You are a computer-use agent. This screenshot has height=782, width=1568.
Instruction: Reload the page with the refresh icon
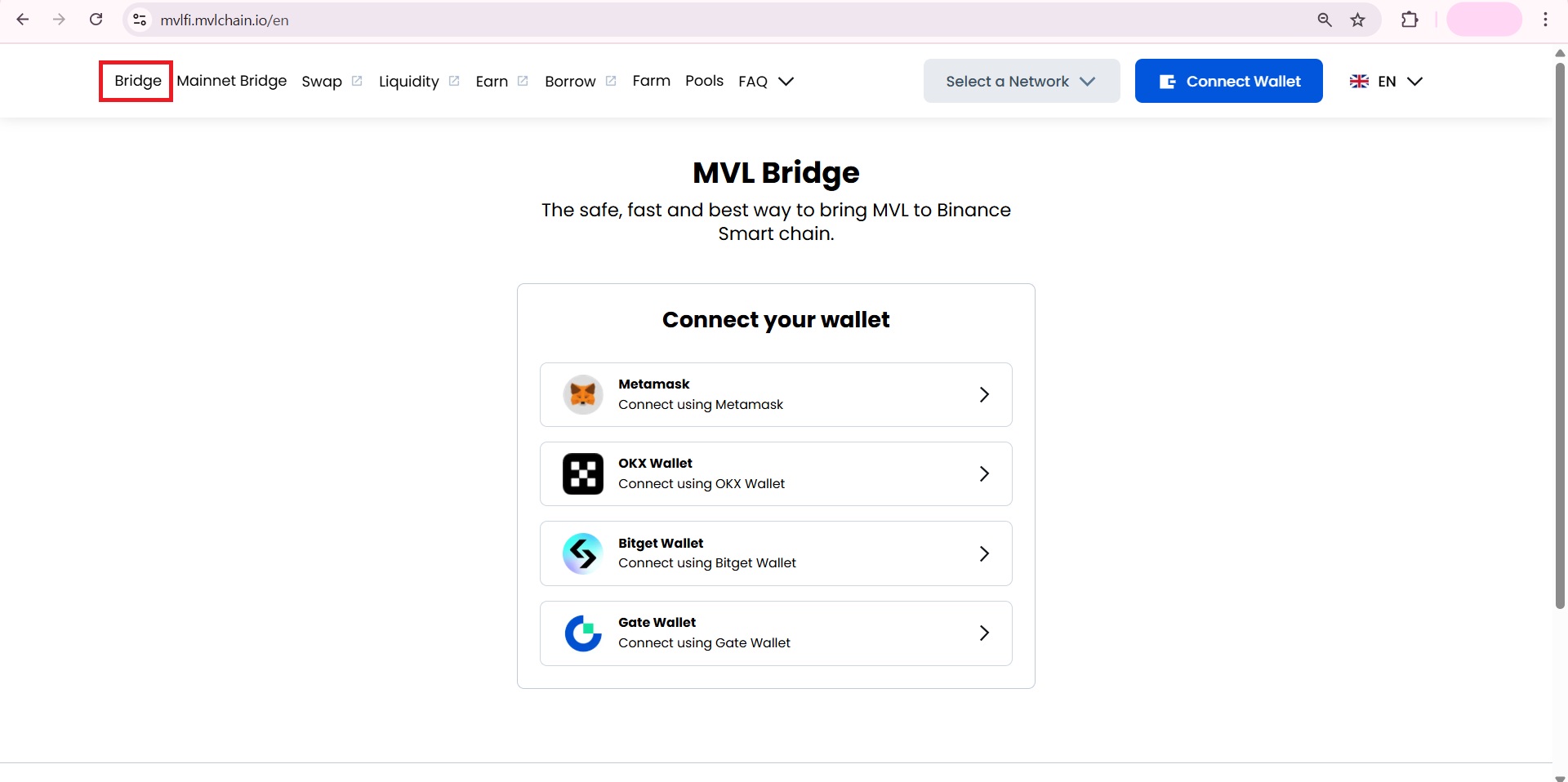tap(96, 20)
